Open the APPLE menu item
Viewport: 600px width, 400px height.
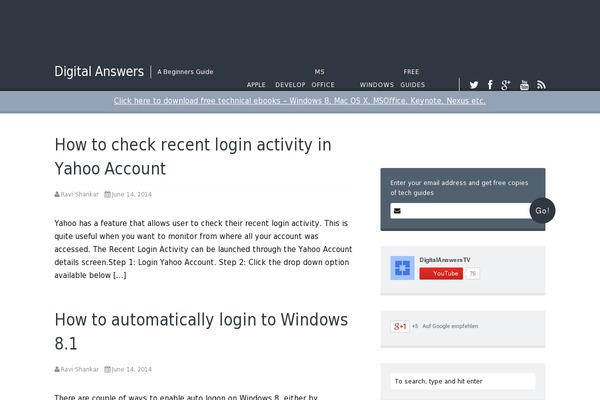pos(256,85)
